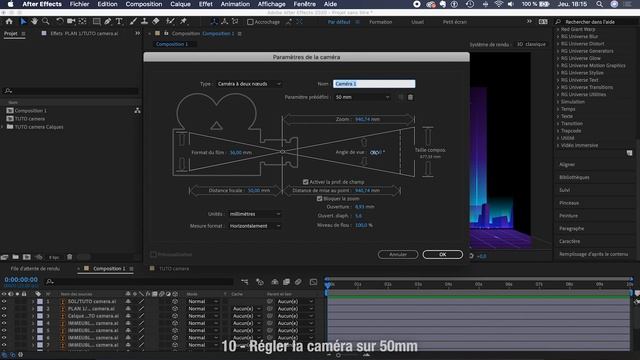Toggle the Prévisualisation checkbox
The image size is (640, 360).
tap(153, 254)
